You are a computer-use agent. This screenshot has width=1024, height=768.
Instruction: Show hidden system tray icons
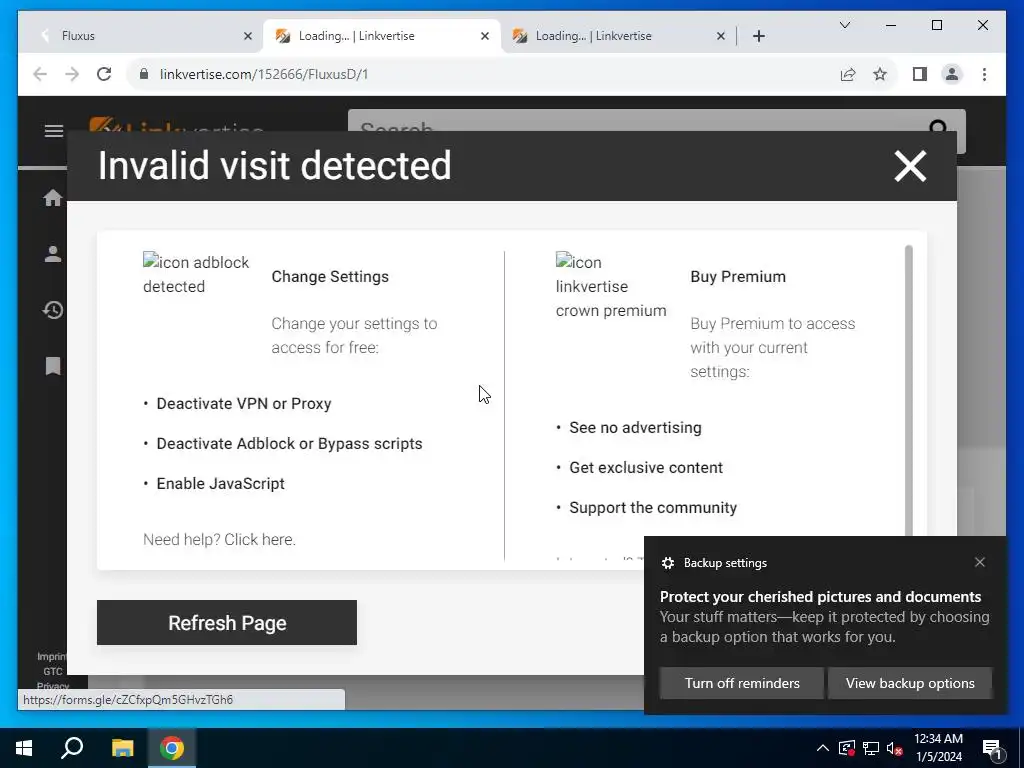tap(822, 748)
